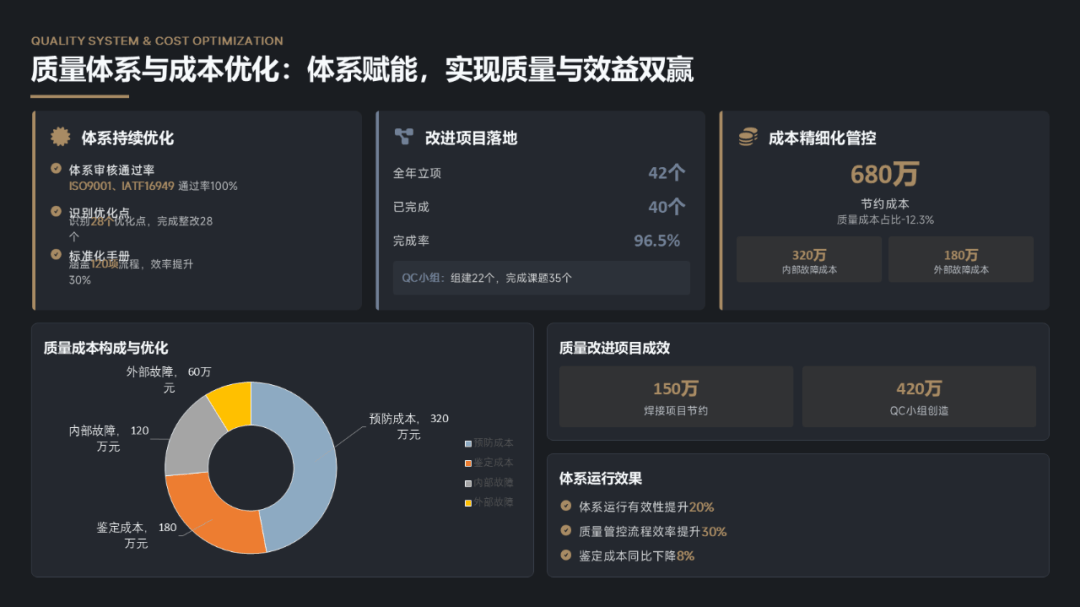Viewport: 1080px width, 607px height.
Task: Open the 420万 QC小组创造 card
Action: click(x=919, y=397)
